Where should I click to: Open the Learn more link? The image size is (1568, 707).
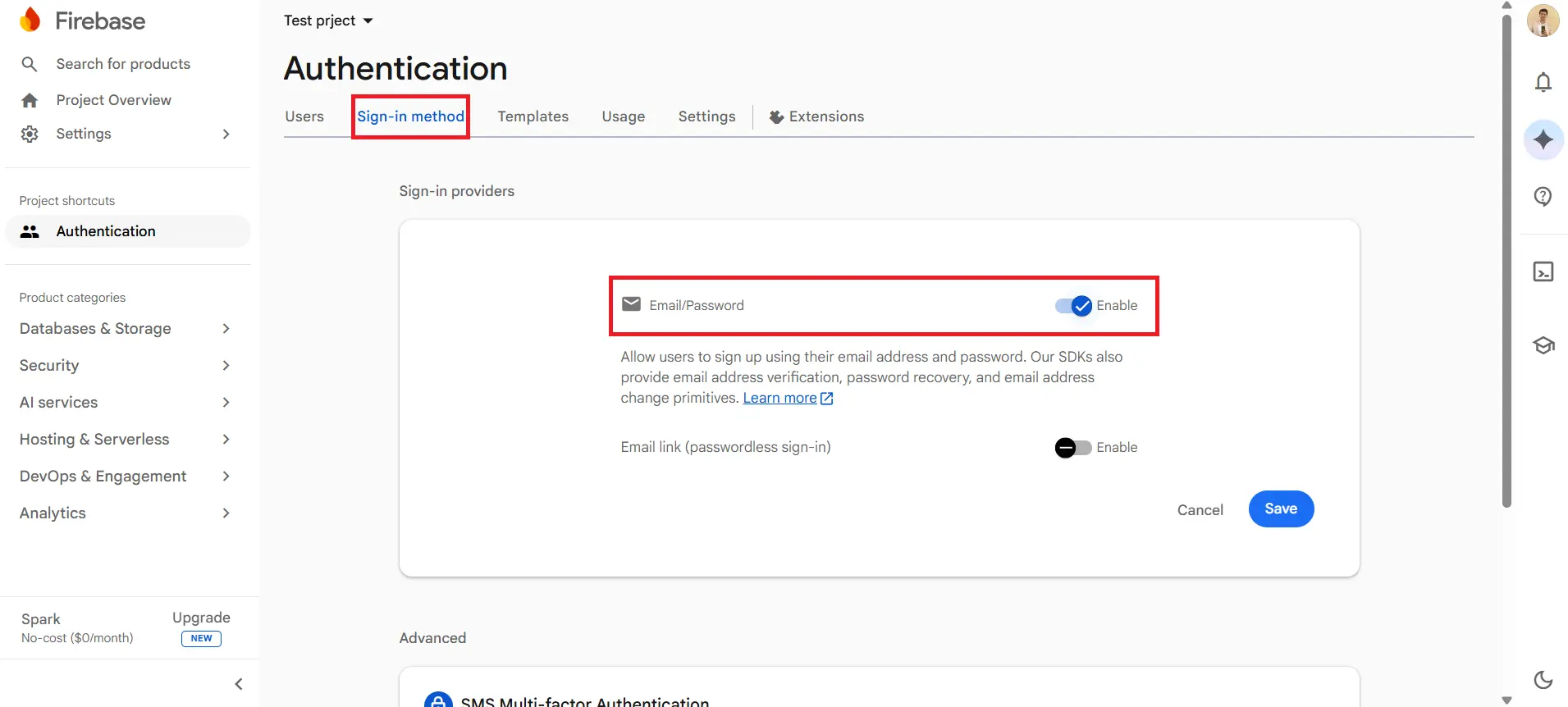pyautogui.click(x=779, y=398)
